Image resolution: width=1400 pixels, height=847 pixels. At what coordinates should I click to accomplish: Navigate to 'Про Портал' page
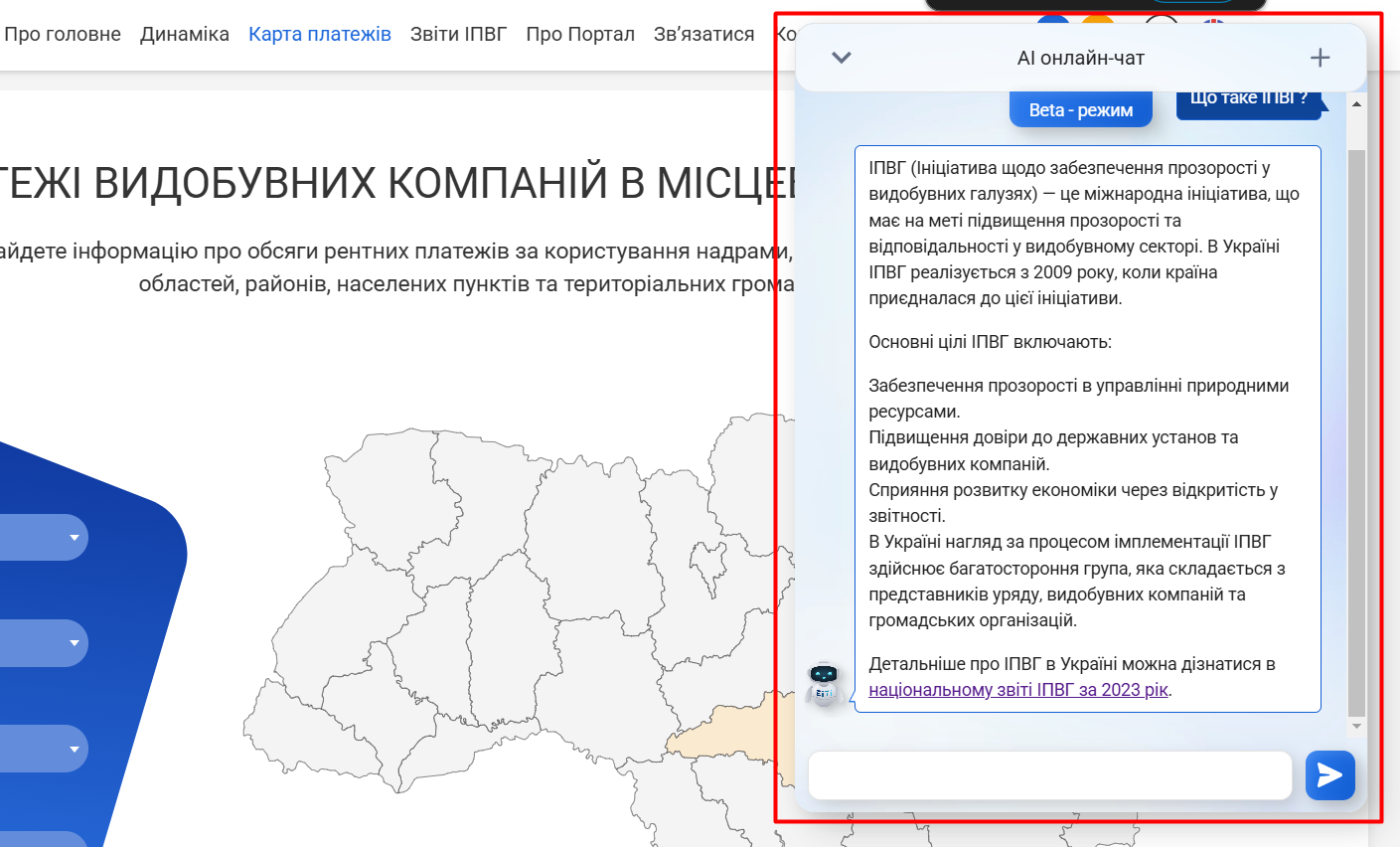580,34
